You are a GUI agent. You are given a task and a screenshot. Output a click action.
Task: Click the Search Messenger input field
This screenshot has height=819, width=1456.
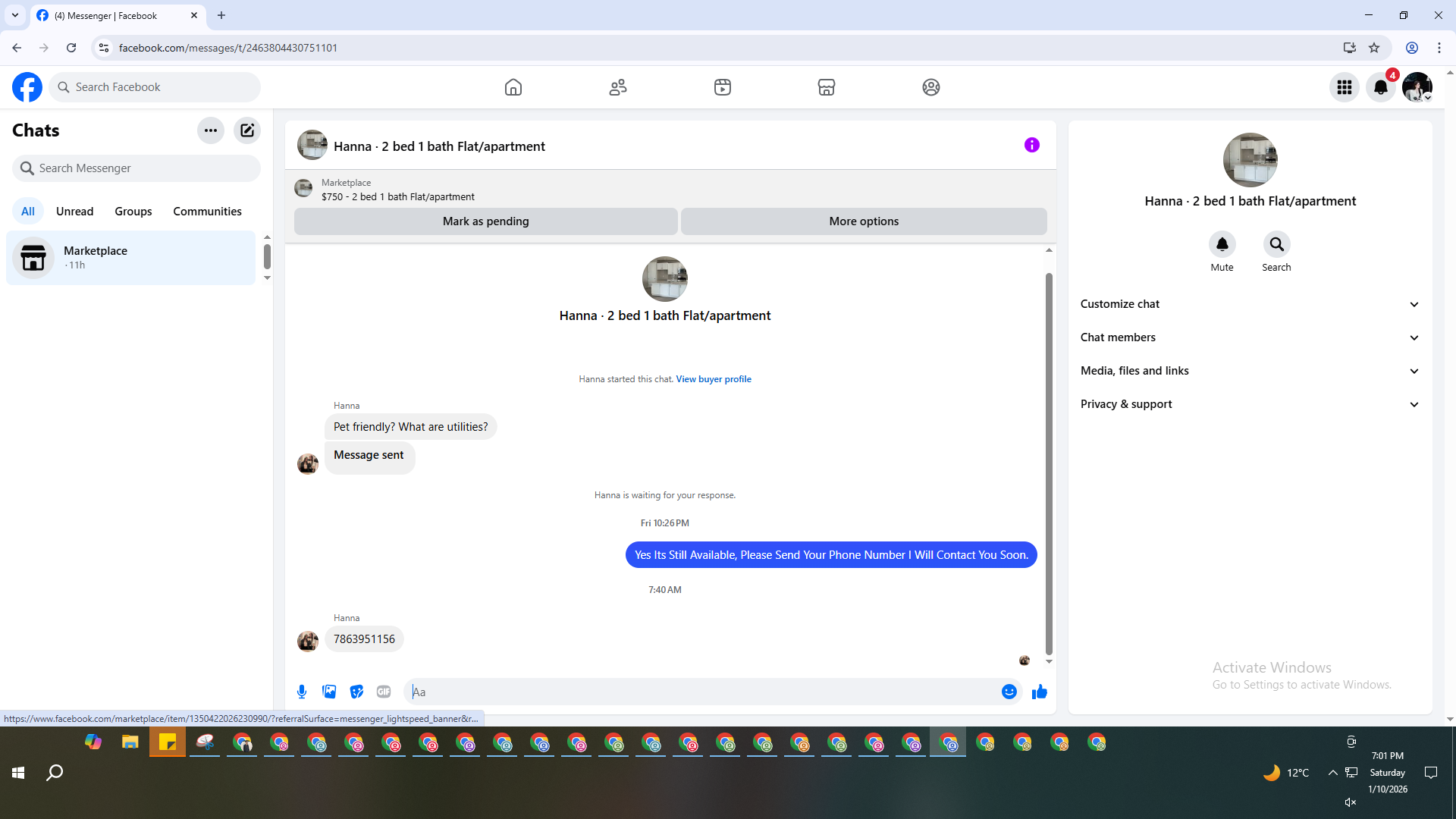pyautogui.click(x=144, y=168)
